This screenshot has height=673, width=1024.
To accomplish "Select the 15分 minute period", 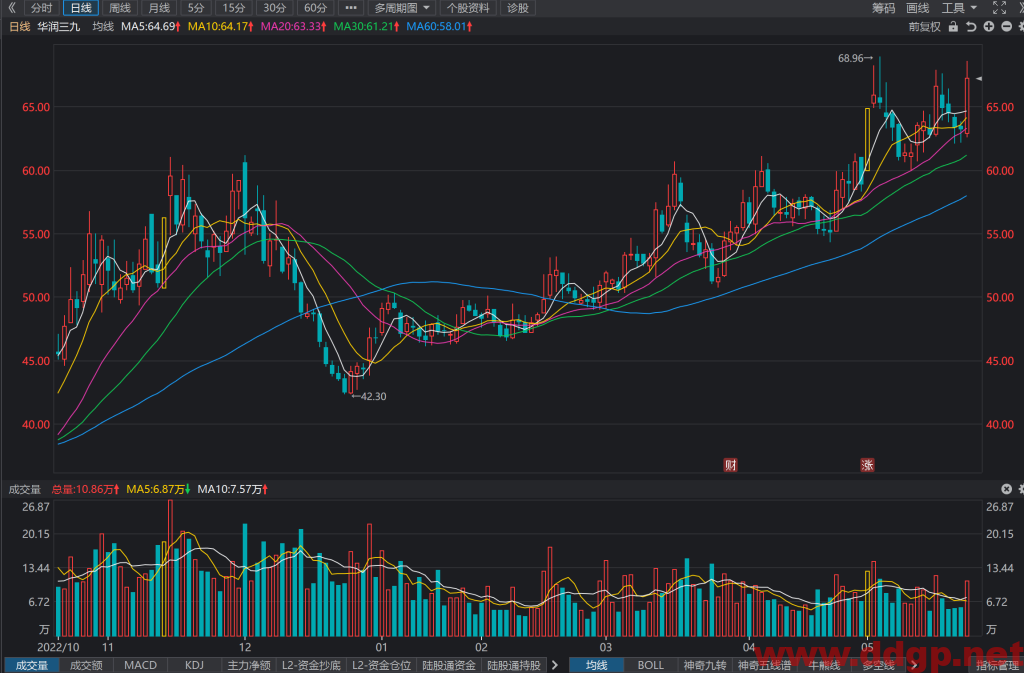I will tap(234, 8).
